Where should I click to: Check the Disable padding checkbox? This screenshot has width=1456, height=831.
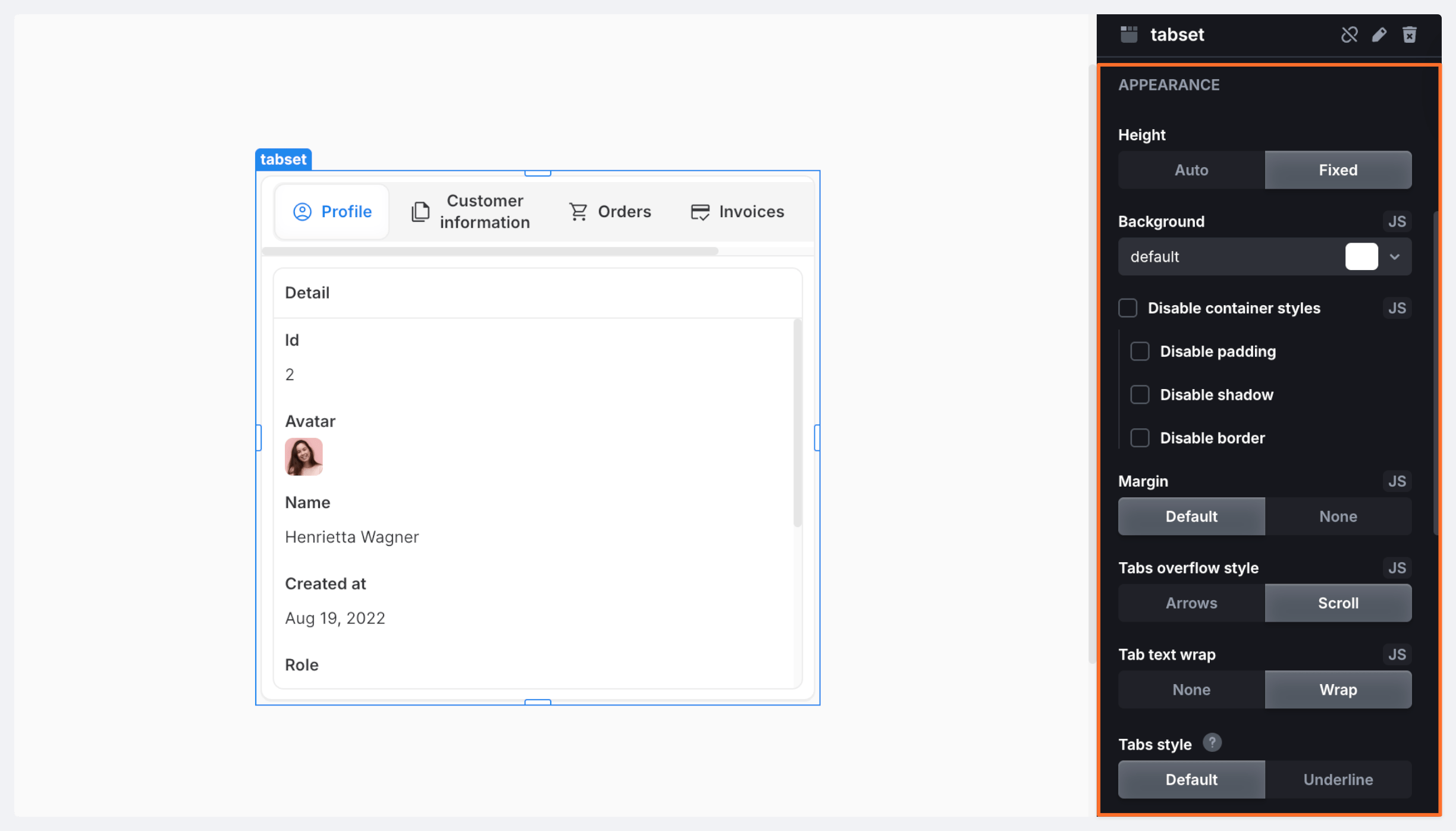click(x=1140, y=352)
